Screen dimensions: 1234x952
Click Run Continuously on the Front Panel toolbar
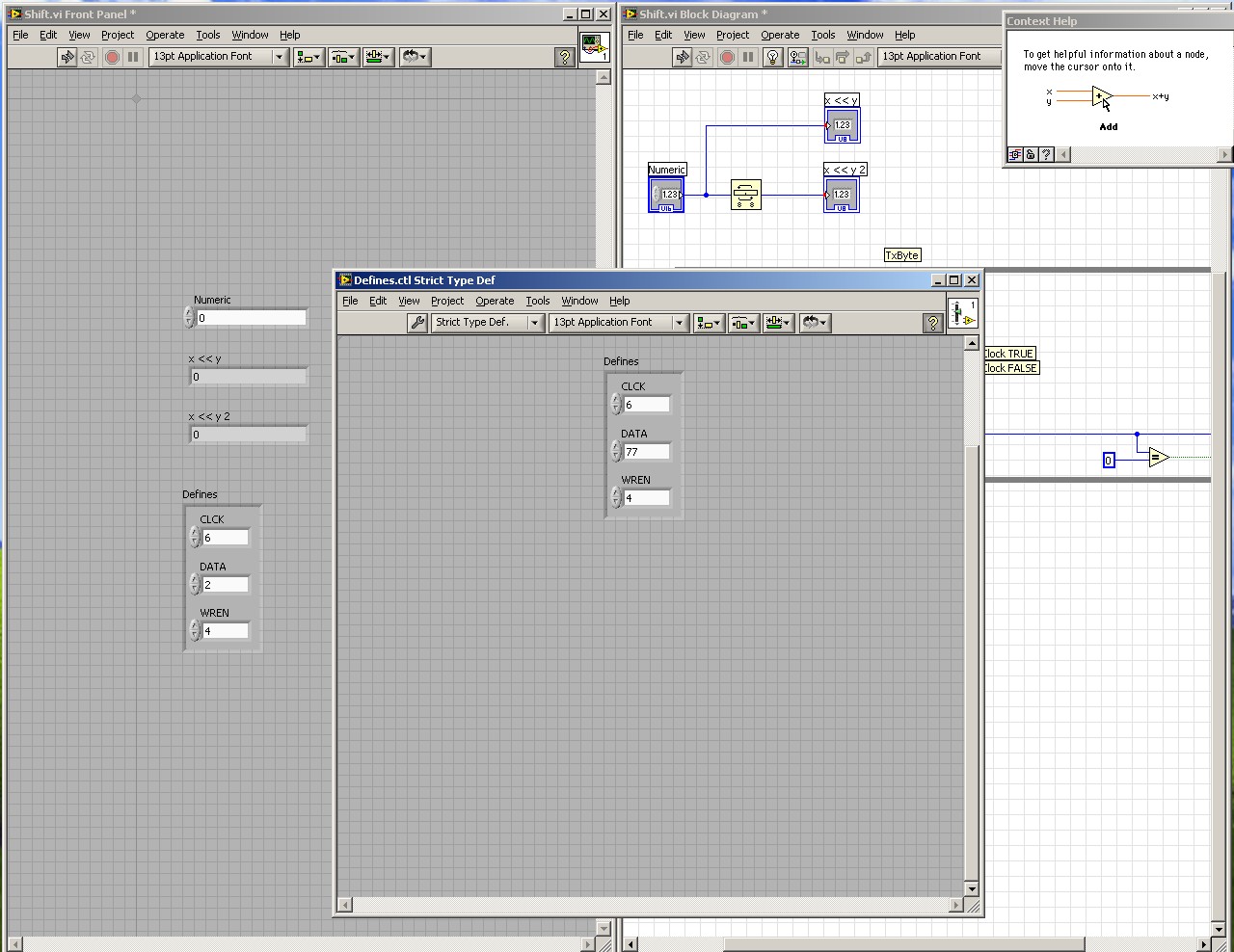(89, 57)
